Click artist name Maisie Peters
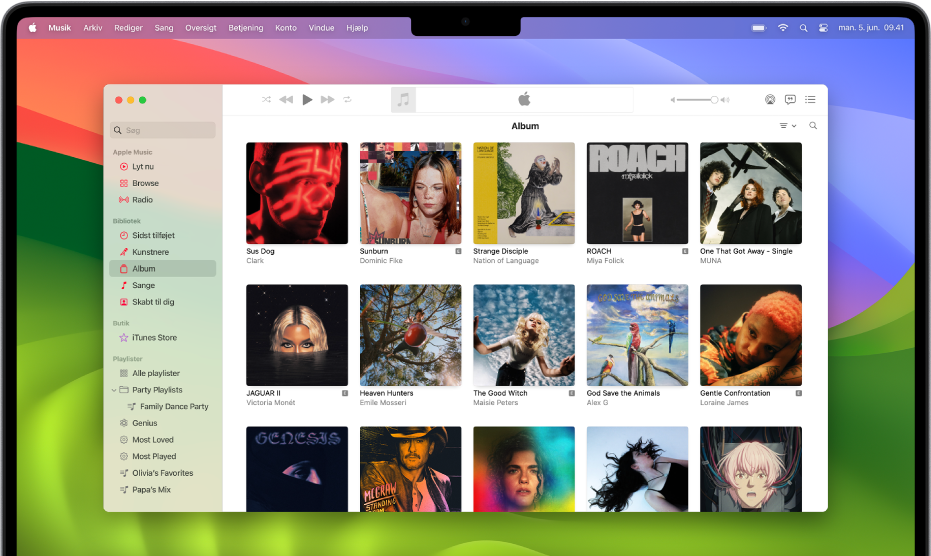 coord(496,403)
